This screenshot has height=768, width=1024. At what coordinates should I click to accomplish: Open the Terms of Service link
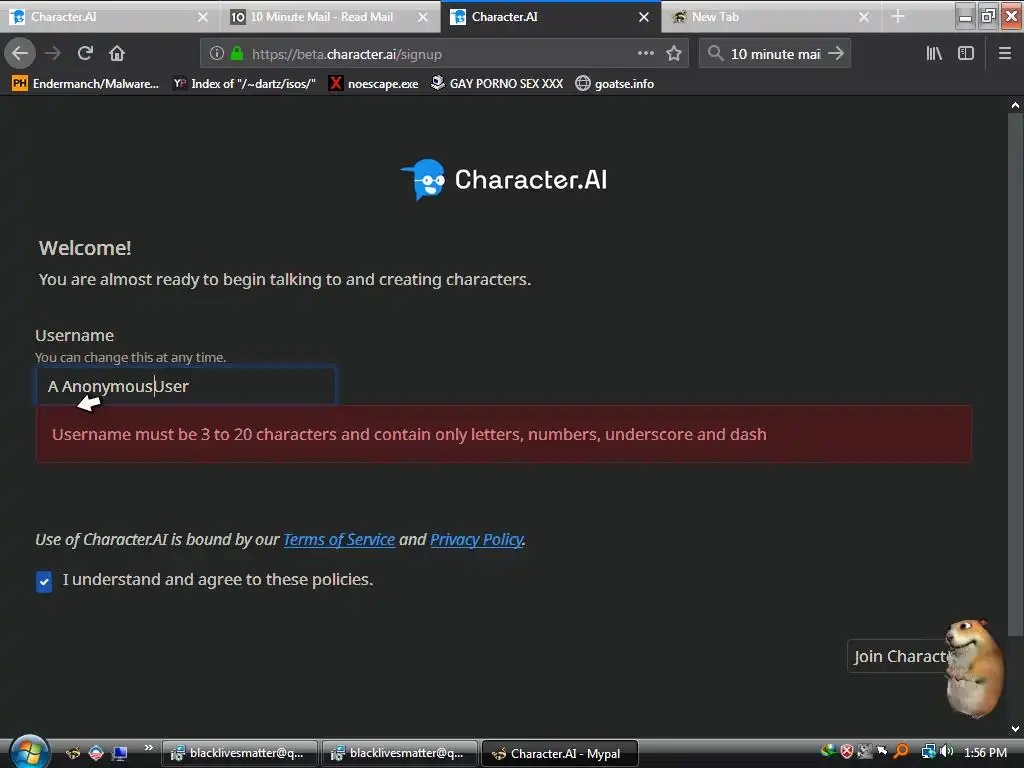tap(339, 539)
